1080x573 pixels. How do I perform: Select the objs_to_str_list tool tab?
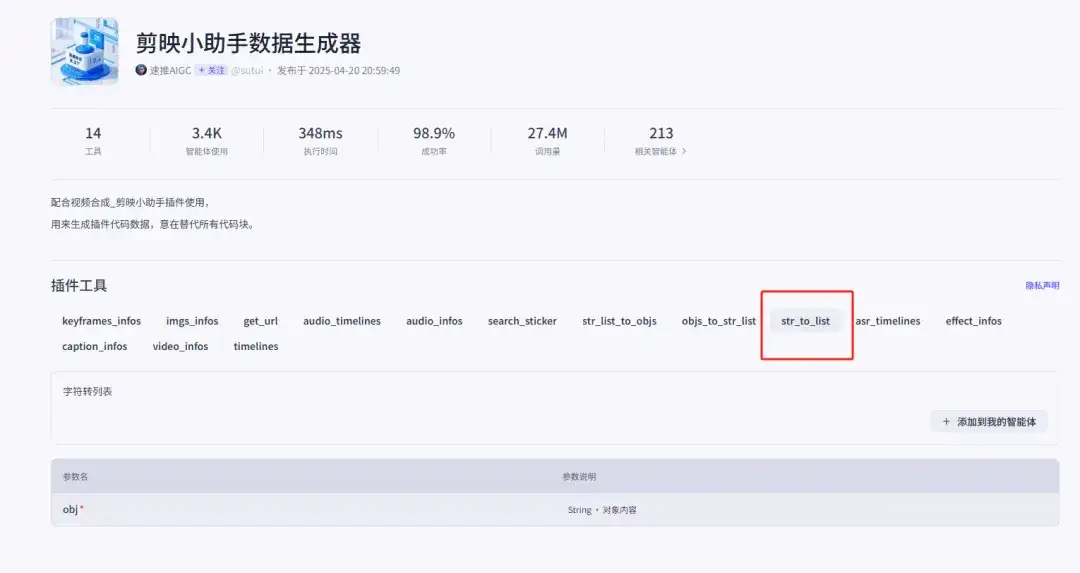tap(718, 321)
